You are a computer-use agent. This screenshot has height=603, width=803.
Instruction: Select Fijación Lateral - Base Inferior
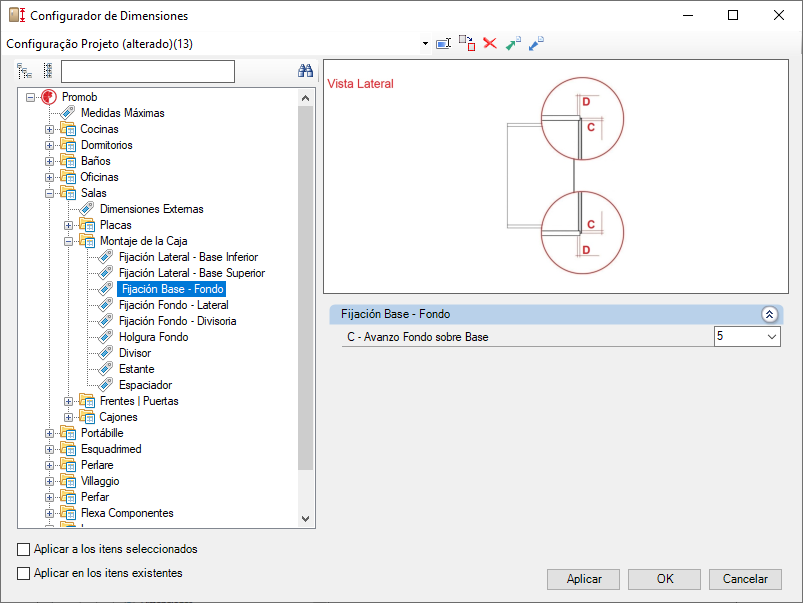(188, 257)
